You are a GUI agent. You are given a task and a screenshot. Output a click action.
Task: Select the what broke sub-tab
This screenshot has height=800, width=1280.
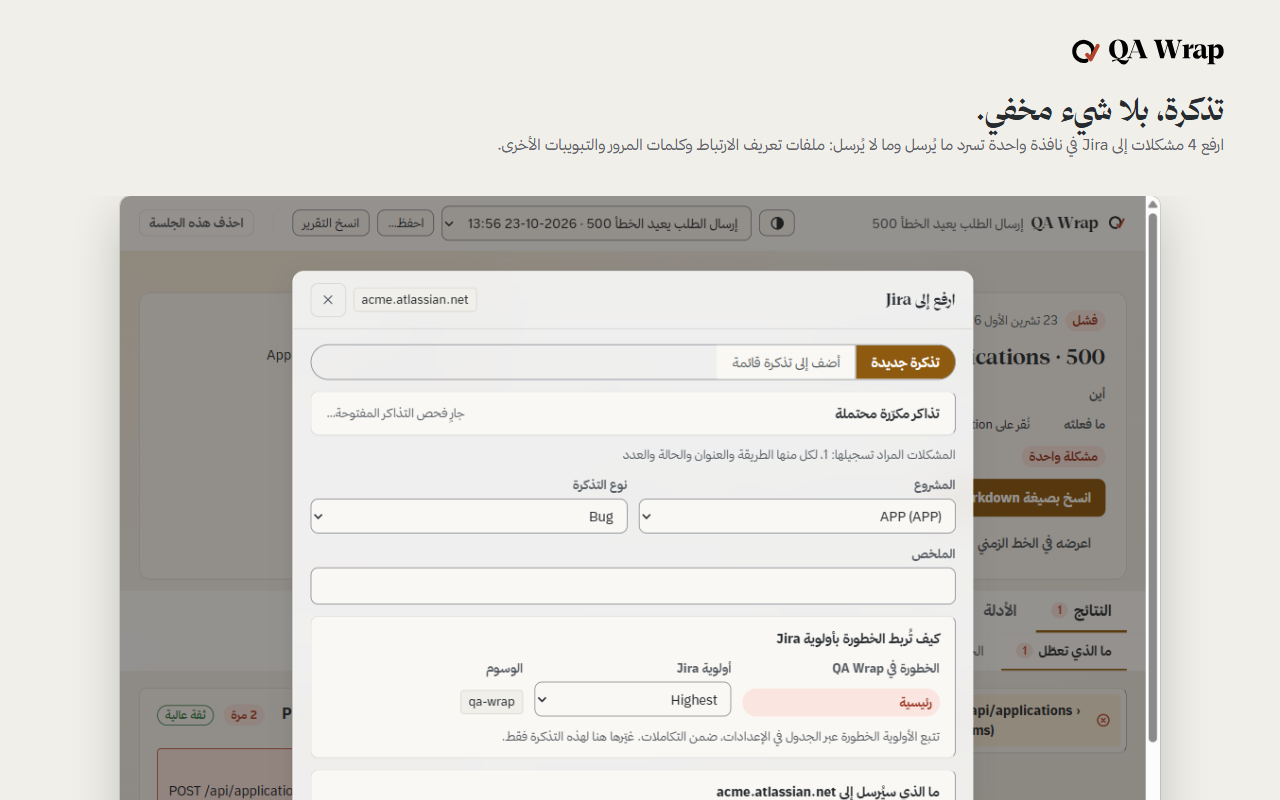pos(1065,651)
